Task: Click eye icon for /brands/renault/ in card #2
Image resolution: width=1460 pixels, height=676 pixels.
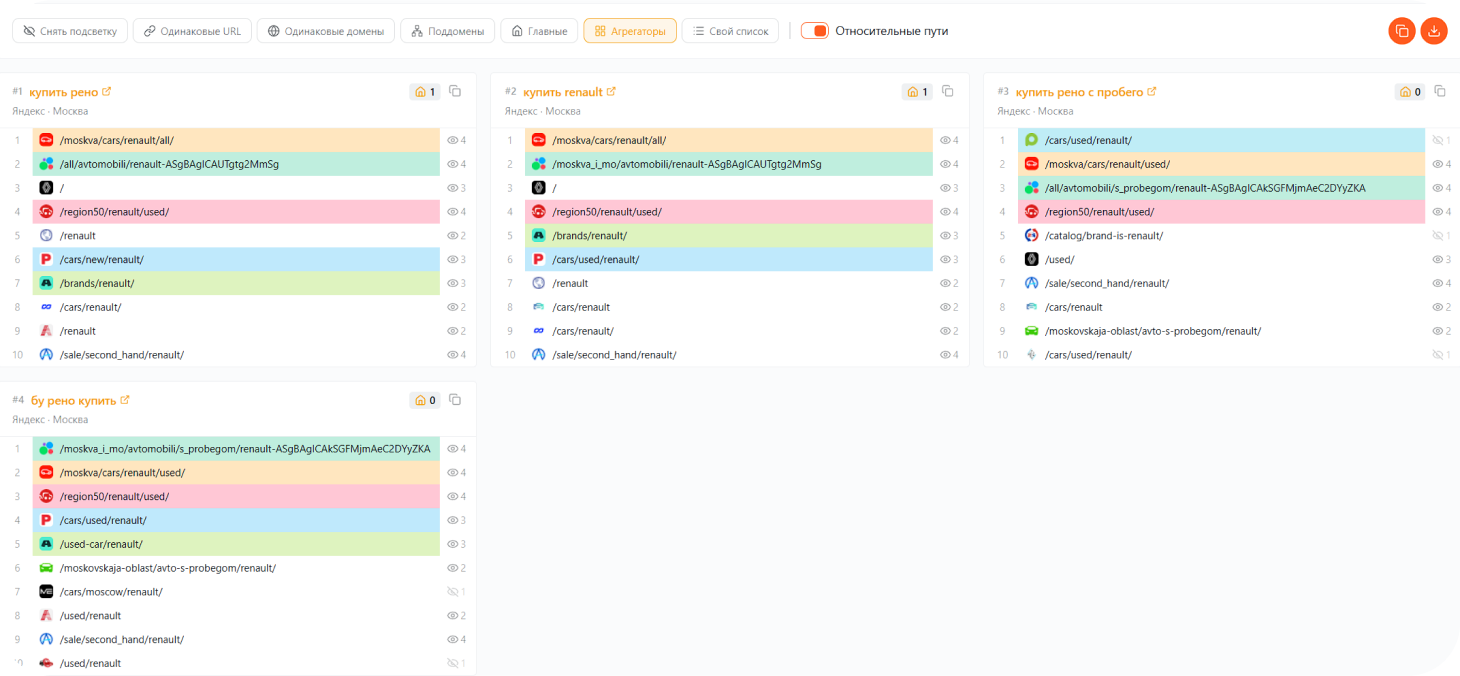Action: pos(945,236)
